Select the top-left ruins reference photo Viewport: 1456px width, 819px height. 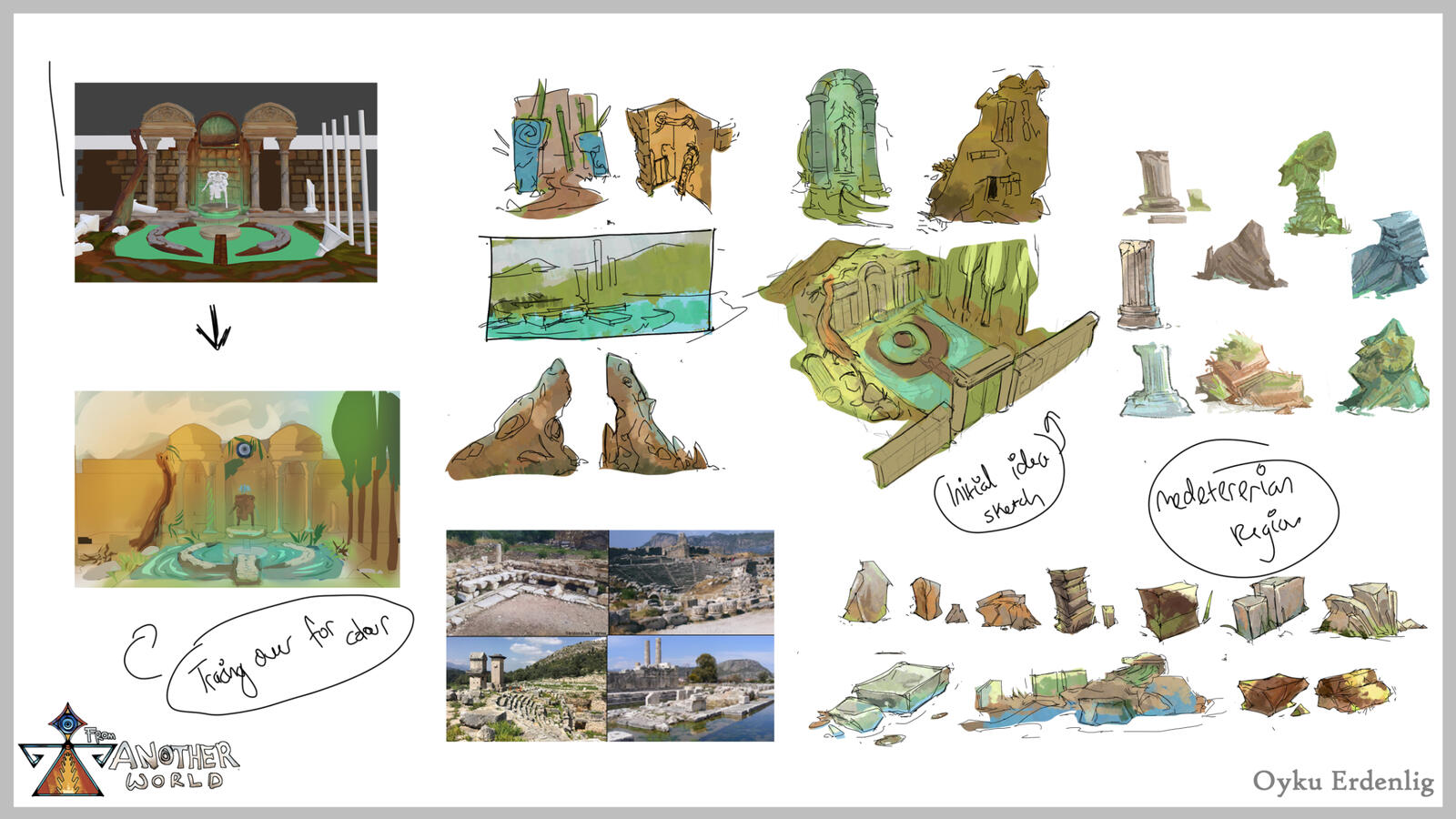tap(527, 582)
